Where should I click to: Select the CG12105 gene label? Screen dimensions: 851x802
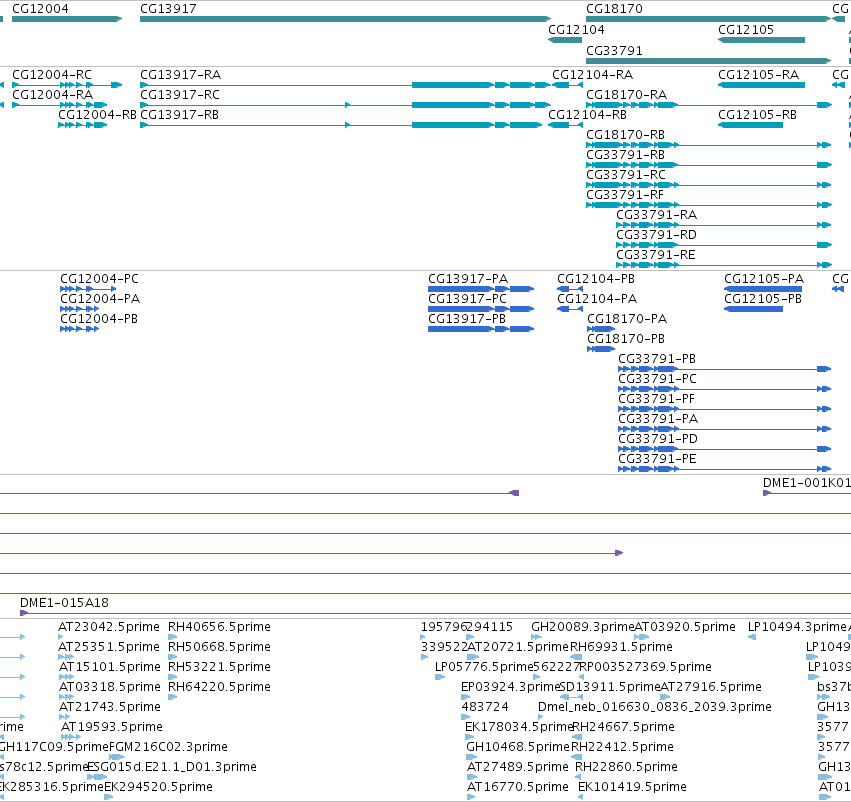pyautogui.click(x=746, y=30)
